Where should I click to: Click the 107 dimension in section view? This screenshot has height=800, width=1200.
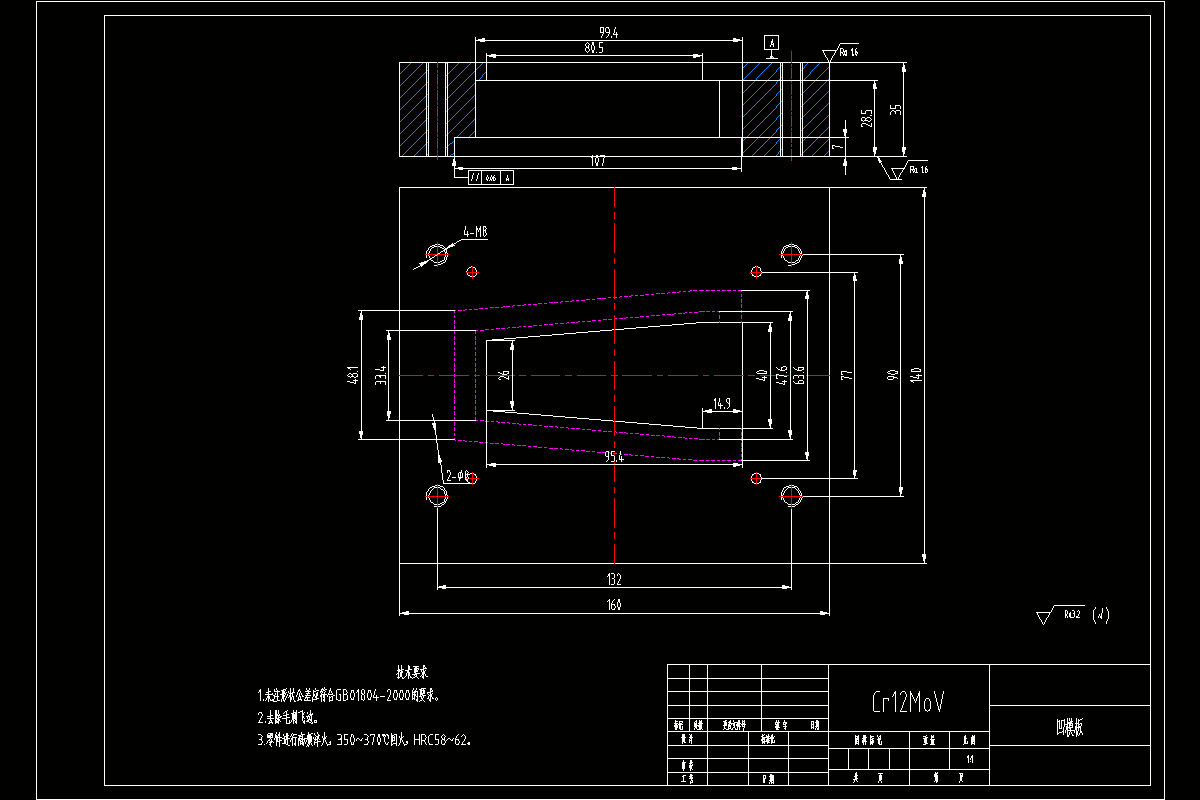(598, 161)
